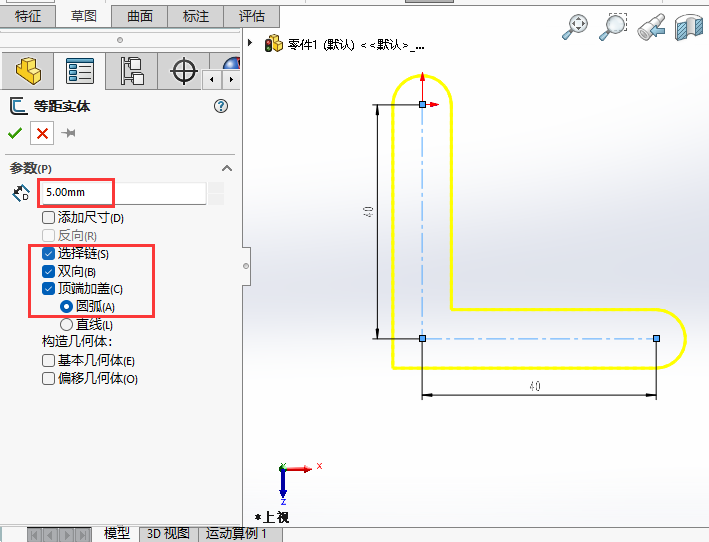Go to first bottom tab arrow
Viewport: 709px width, 542px height.
[34, 535]
